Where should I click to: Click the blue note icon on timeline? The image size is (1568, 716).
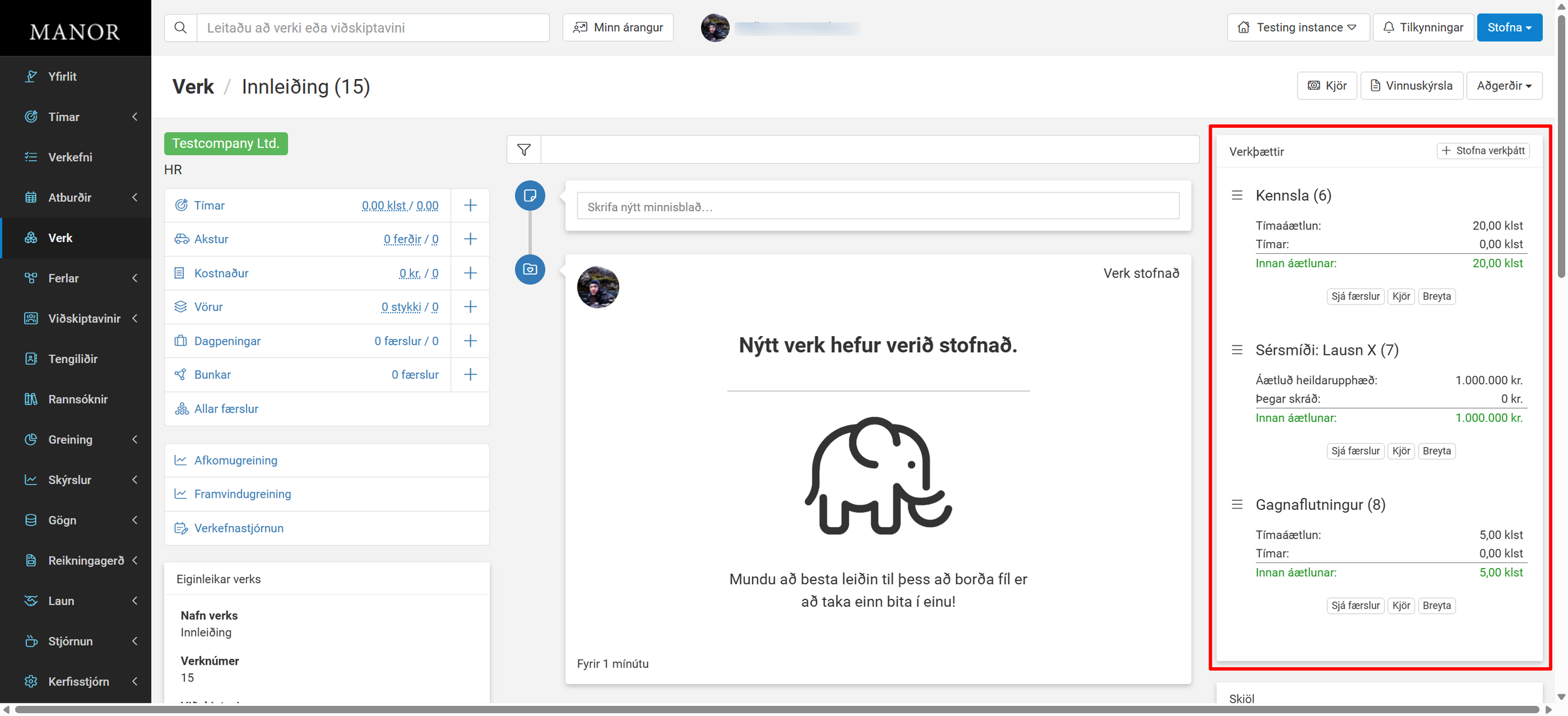(x=530, y=196)
